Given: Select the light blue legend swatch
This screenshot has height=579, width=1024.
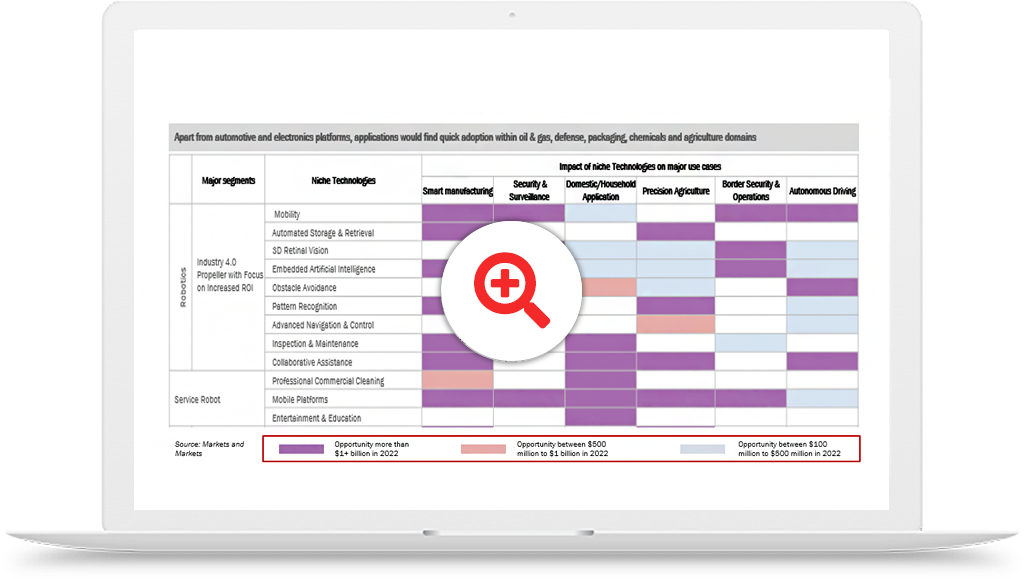Looking at the screenshot, I should pos(702,449).
